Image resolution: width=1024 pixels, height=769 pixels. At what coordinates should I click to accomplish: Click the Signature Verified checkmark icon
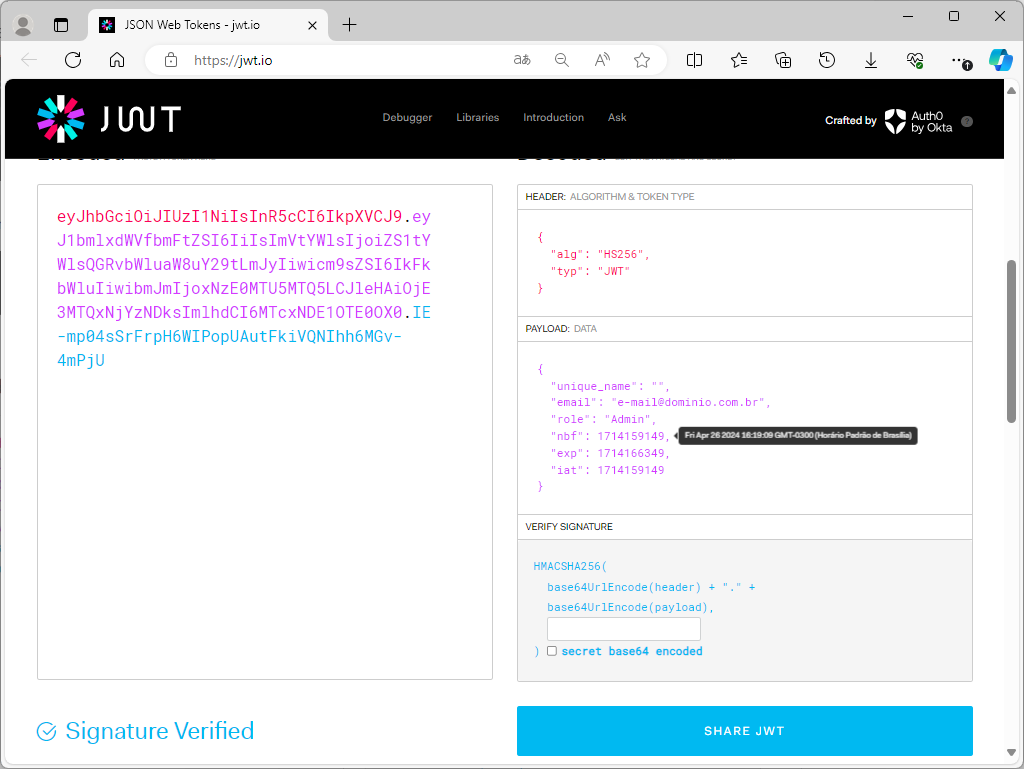[46, 732]
